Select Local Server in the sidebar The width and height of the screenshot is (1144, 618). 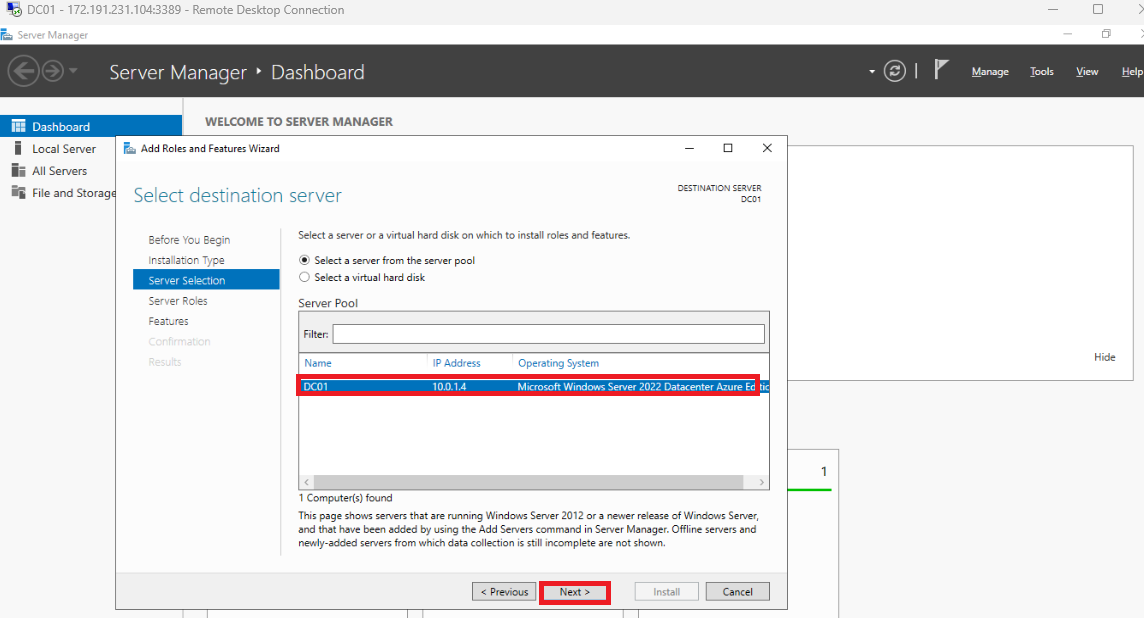tap(63, 149)
